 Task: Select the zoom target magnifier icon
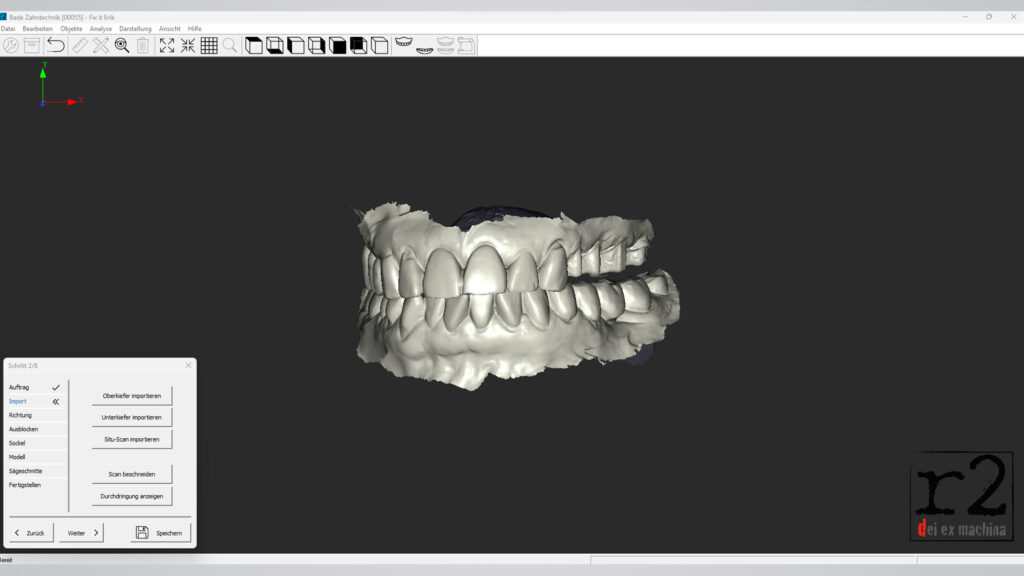(x=122, y=45)
